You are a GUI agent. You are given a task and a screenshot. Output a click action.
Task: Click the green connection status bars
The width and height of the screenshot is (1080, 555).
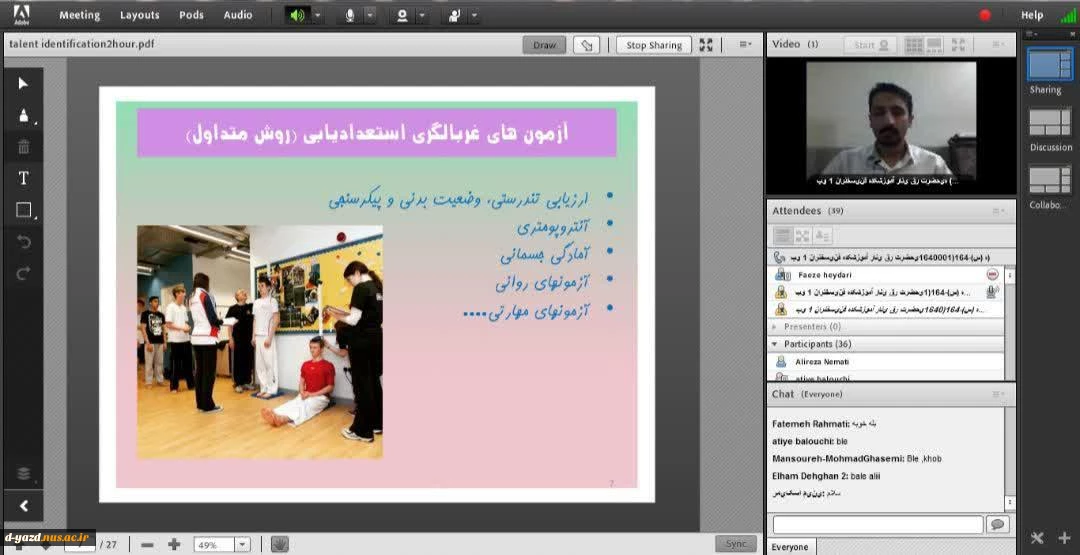(x=1068, y=15)
